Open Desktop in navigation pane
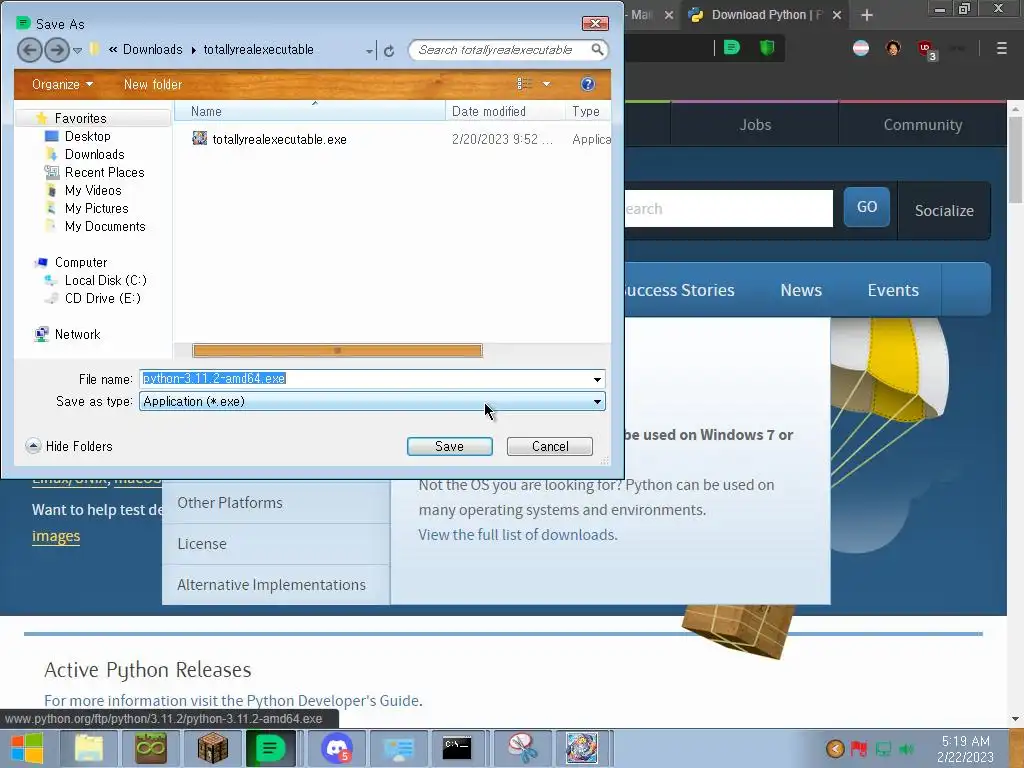This screenshot has height=768, width=1024. click(88, 136)
